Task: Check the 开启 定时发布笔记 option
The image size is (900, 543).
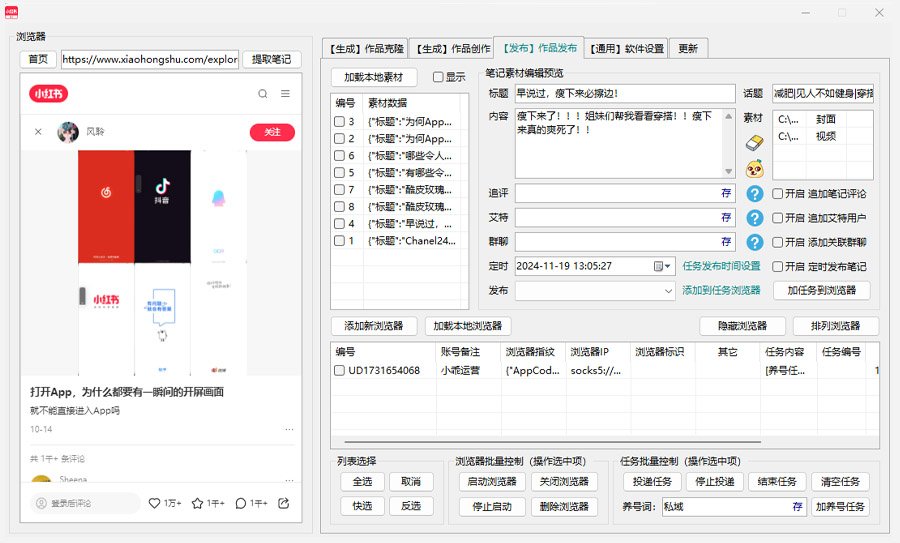Action: pyautogui.click(x=777, y=267)
